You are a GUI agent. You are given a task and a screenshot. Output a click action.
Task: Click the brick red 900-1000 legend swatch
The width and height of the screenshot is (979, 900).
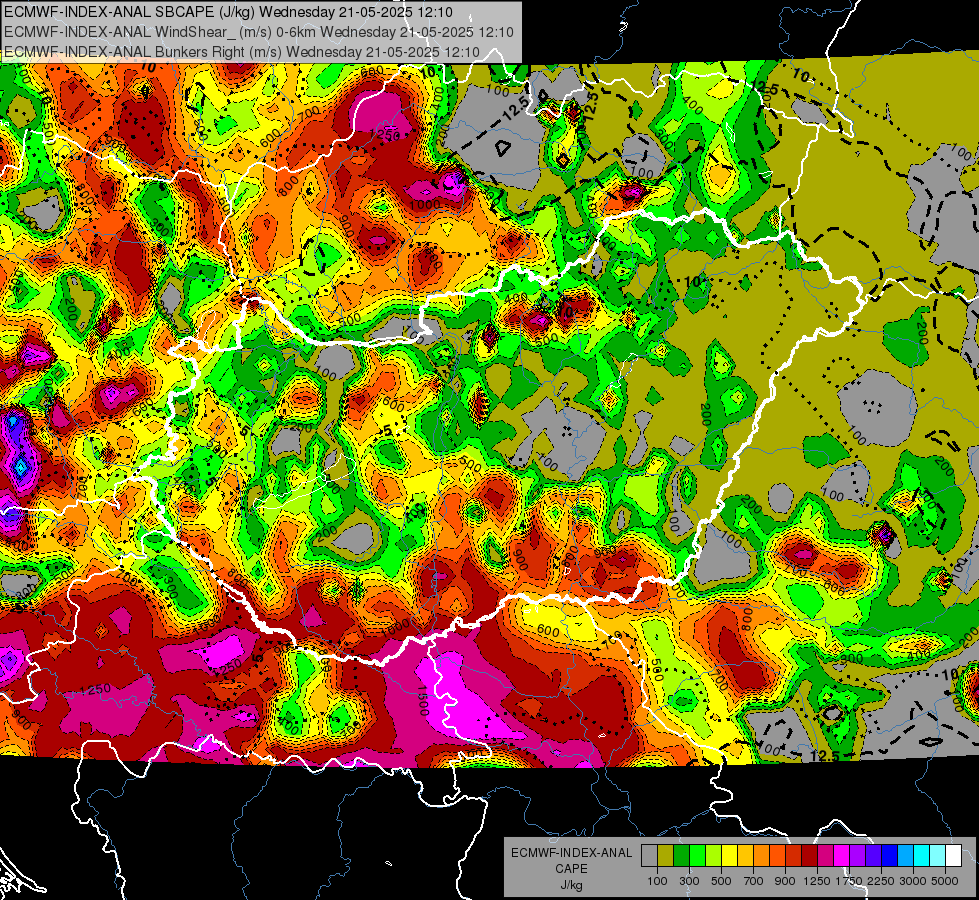pos(794,855)
